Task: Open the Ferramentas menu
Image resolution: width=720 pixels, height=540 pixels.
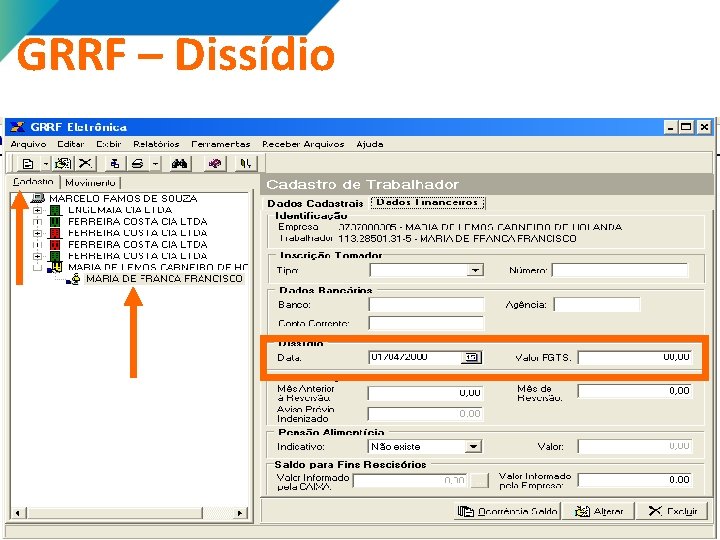Action: tap(221, 144)
